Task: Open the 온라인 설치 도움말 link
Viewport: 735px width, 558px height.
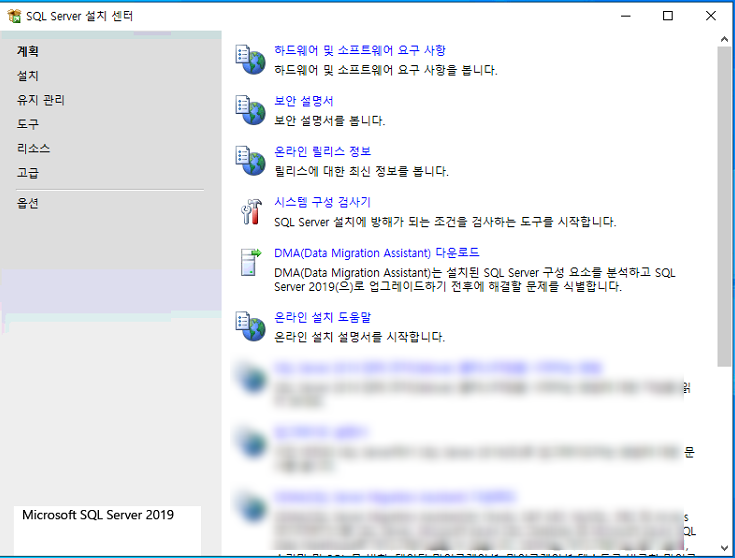Action: 322,317
